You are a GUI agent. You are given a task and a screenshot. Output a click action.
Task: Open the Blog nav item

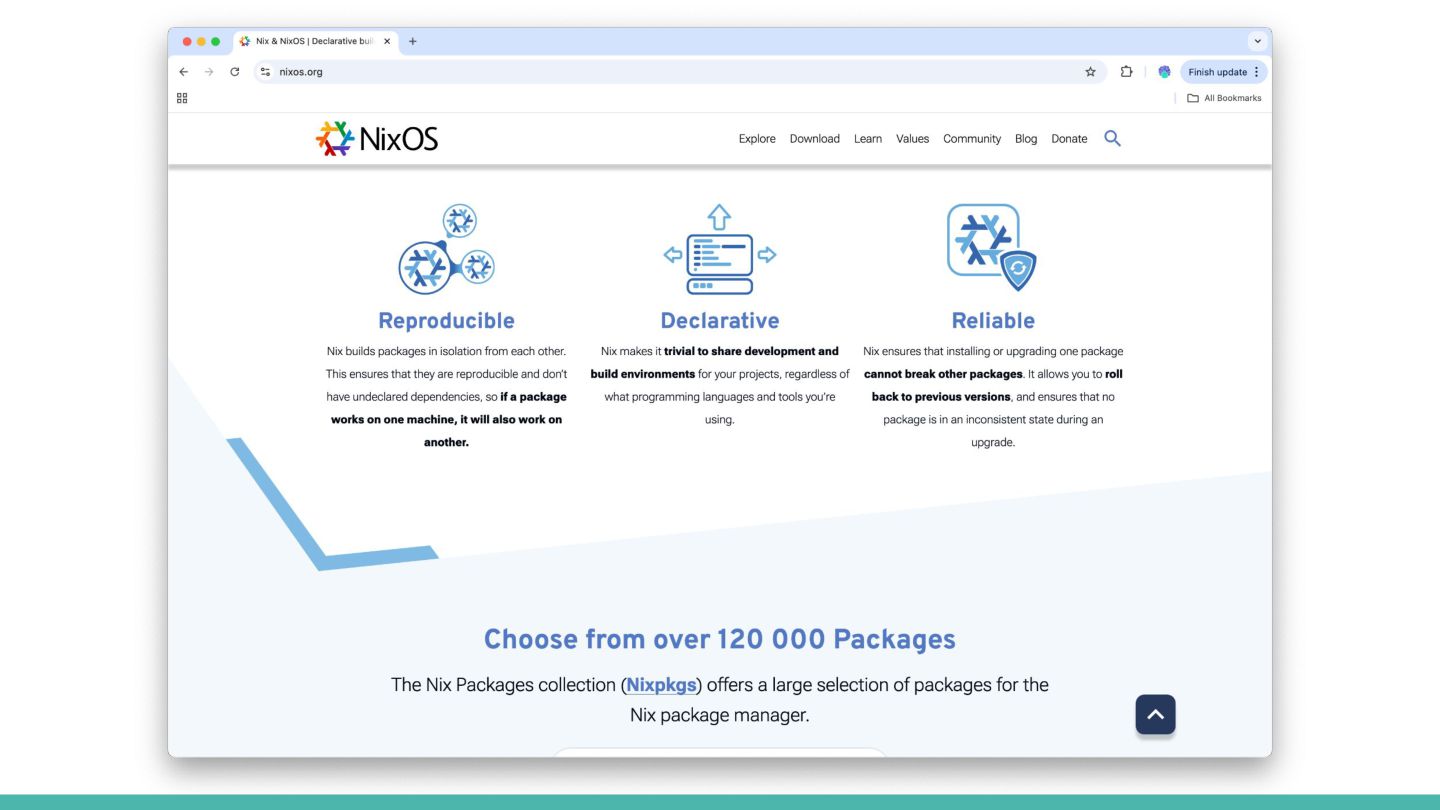(1026, 139)
